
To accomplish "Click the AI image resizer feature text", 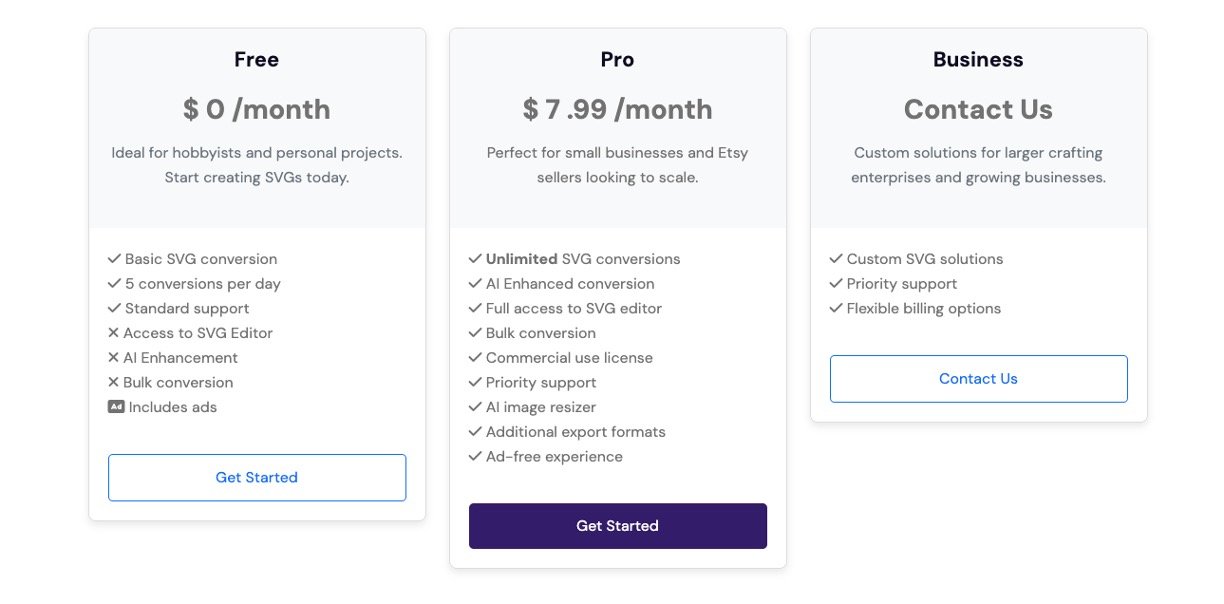I will [541, 408].
